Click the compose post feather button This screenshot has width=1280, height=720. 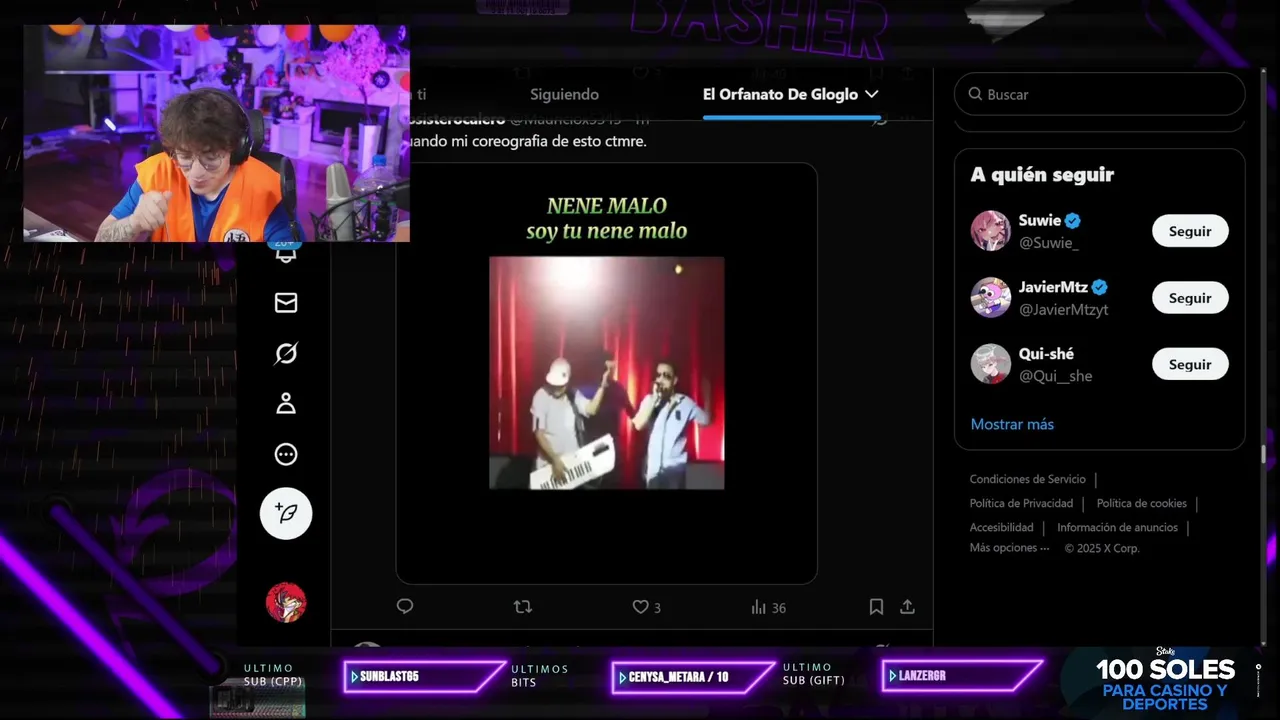(286, 514)
